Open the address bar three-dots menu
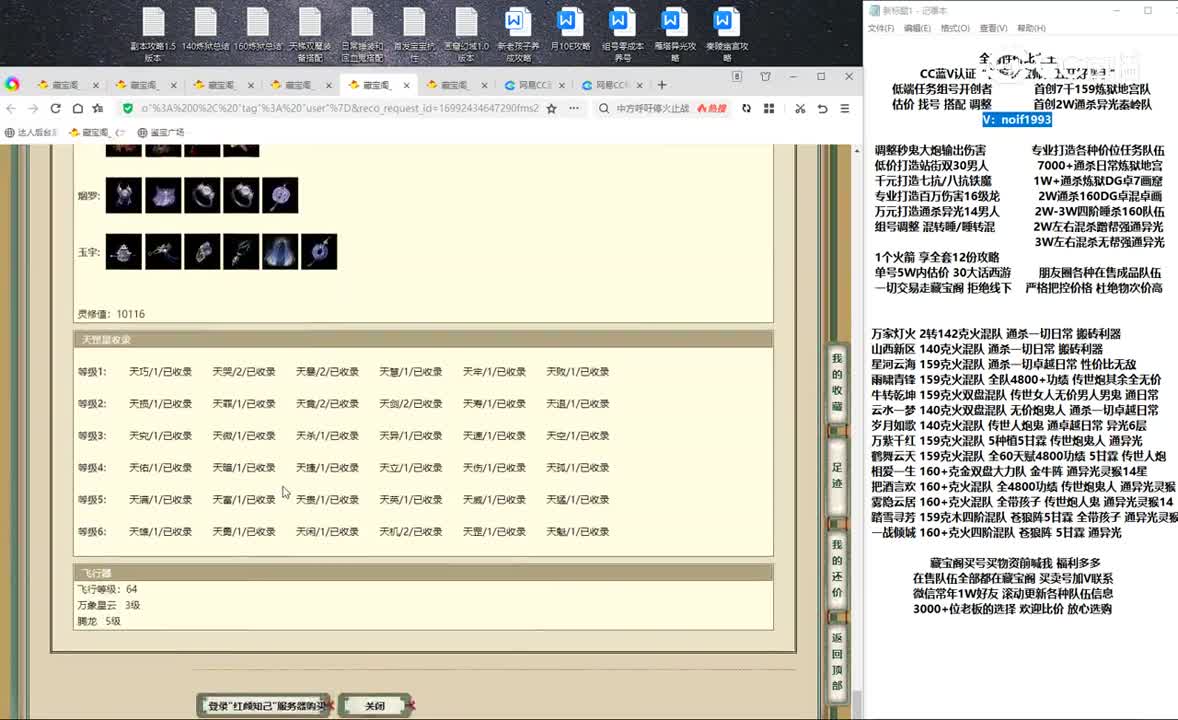Viewport: 1178px width, 720px height. coord(574,108)
